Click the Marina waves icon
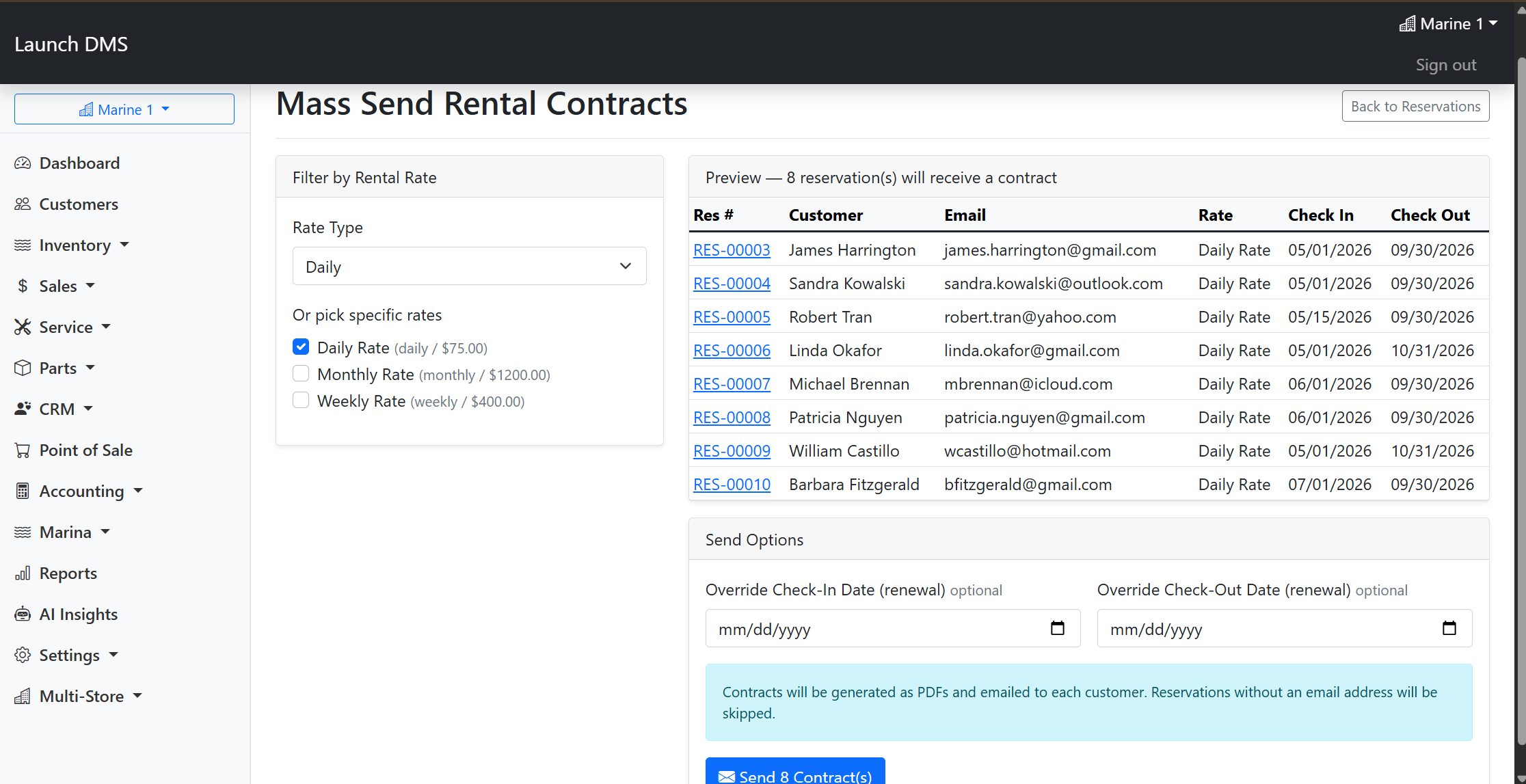This screenshot has height=784, width=1526. click(x=23, y=532)
